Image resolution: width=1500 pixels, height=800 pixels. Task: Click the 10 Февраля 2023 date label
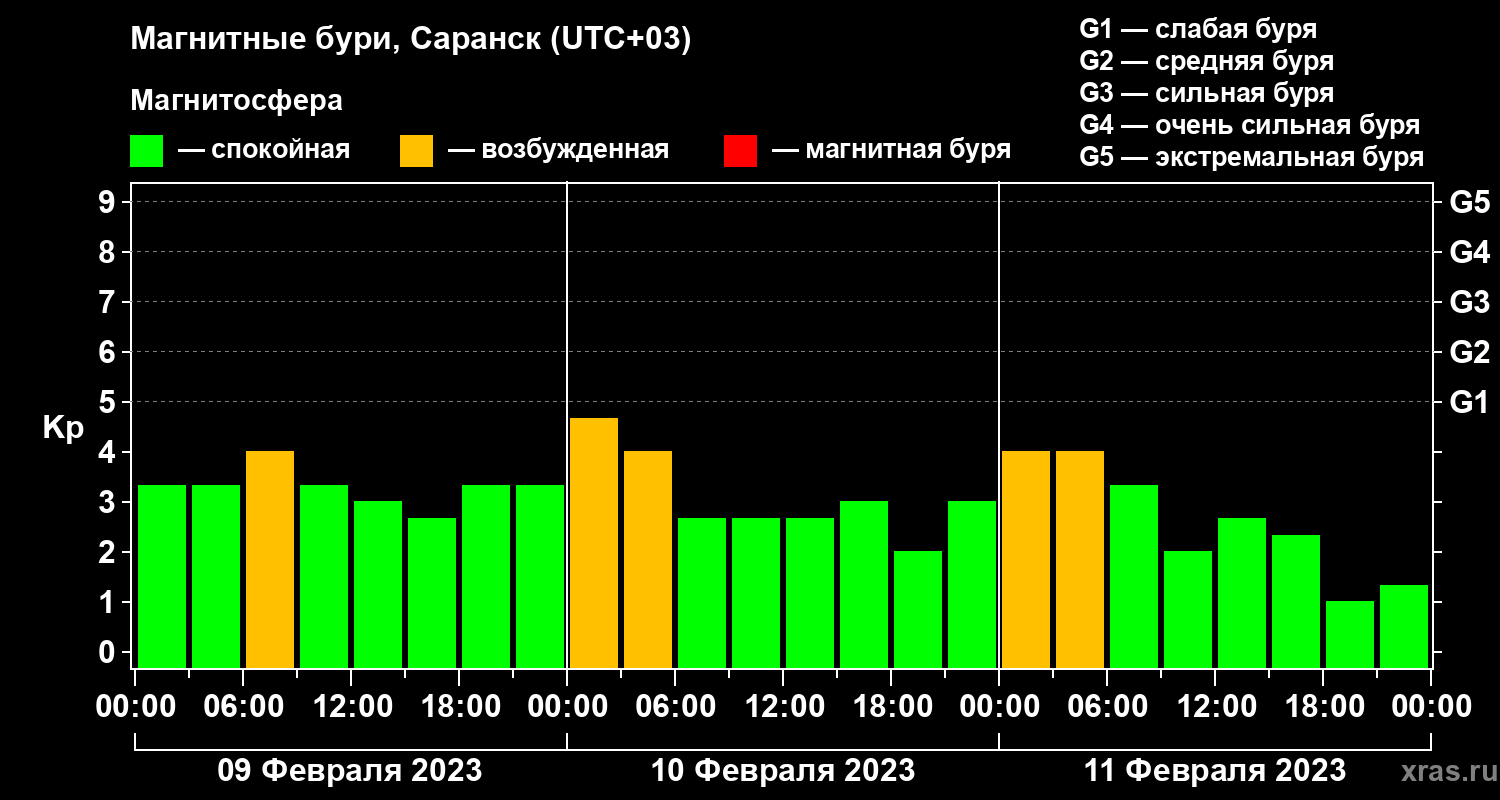tap(783, 771)
